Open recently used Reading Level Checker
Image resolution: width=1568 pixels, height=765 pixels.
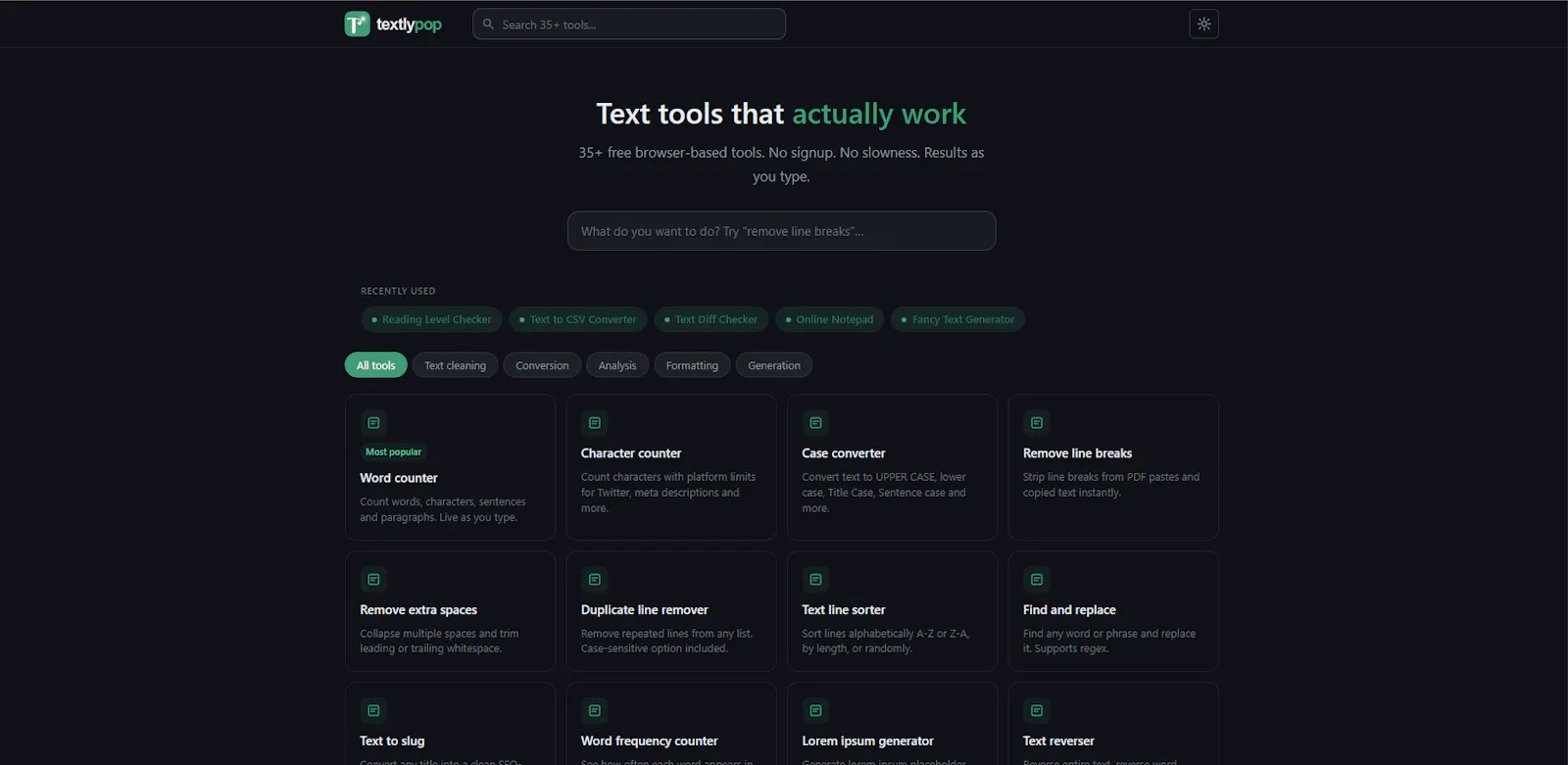431,319
